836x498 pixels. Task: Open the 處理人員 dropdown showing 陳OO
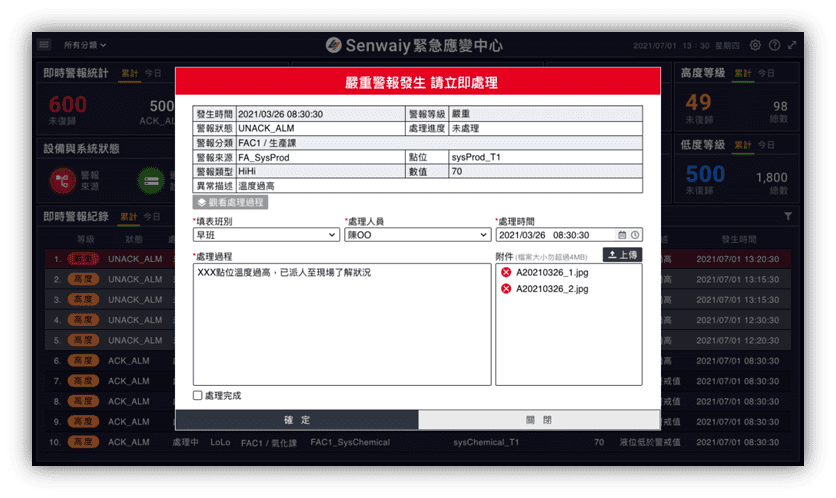tap(416, 235)
